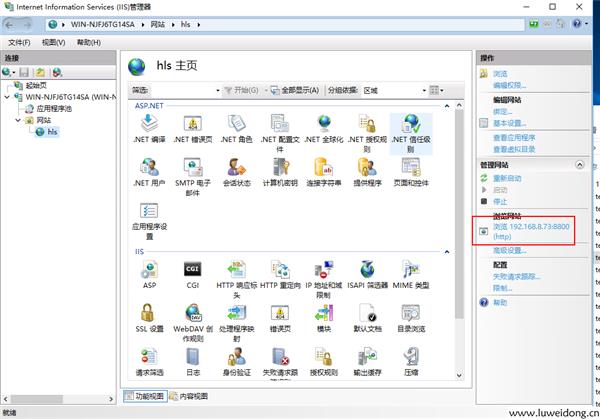The width and height of the screenshot is (600, 419).
Task: Click the 浏览 192.168.8.73:8800 link
Action: 530,226
